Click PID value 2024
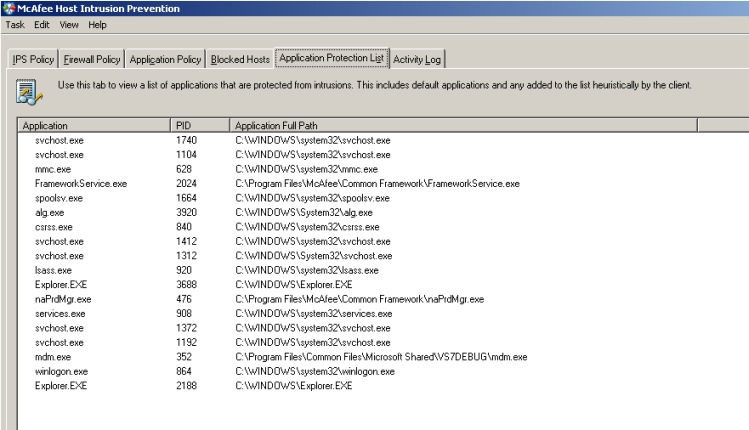This screenshot has width=749, height=430. pyautogui.click(x=186, y=183)
